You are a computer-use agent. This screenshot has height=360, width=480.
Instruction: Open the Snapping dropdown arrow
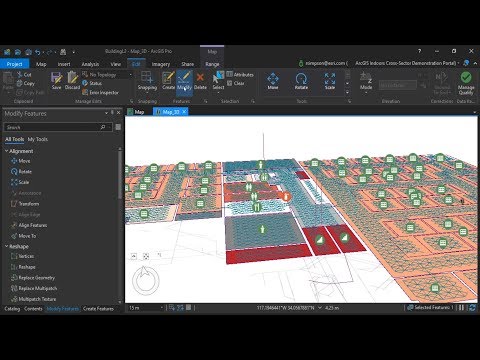[147, 93]
